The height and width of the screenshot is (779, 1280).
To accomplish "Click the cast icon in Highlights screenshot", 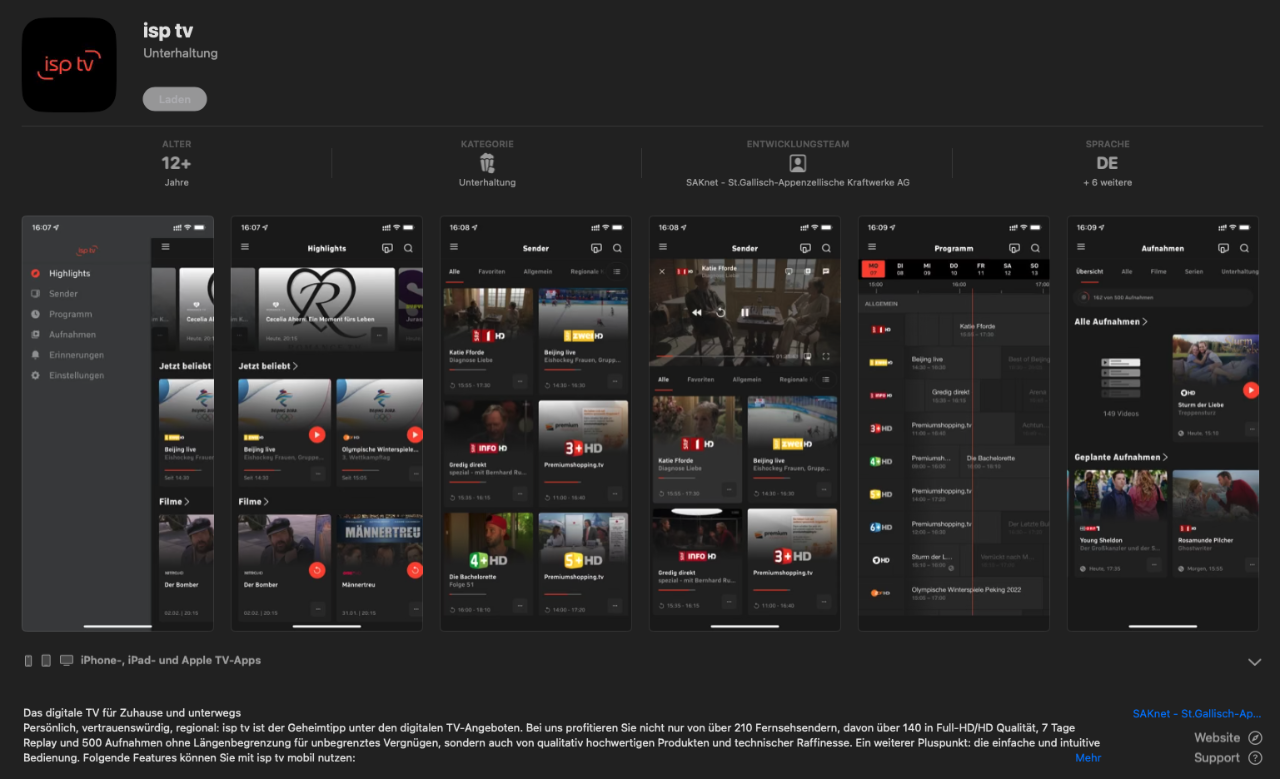I will pos(387,248).
